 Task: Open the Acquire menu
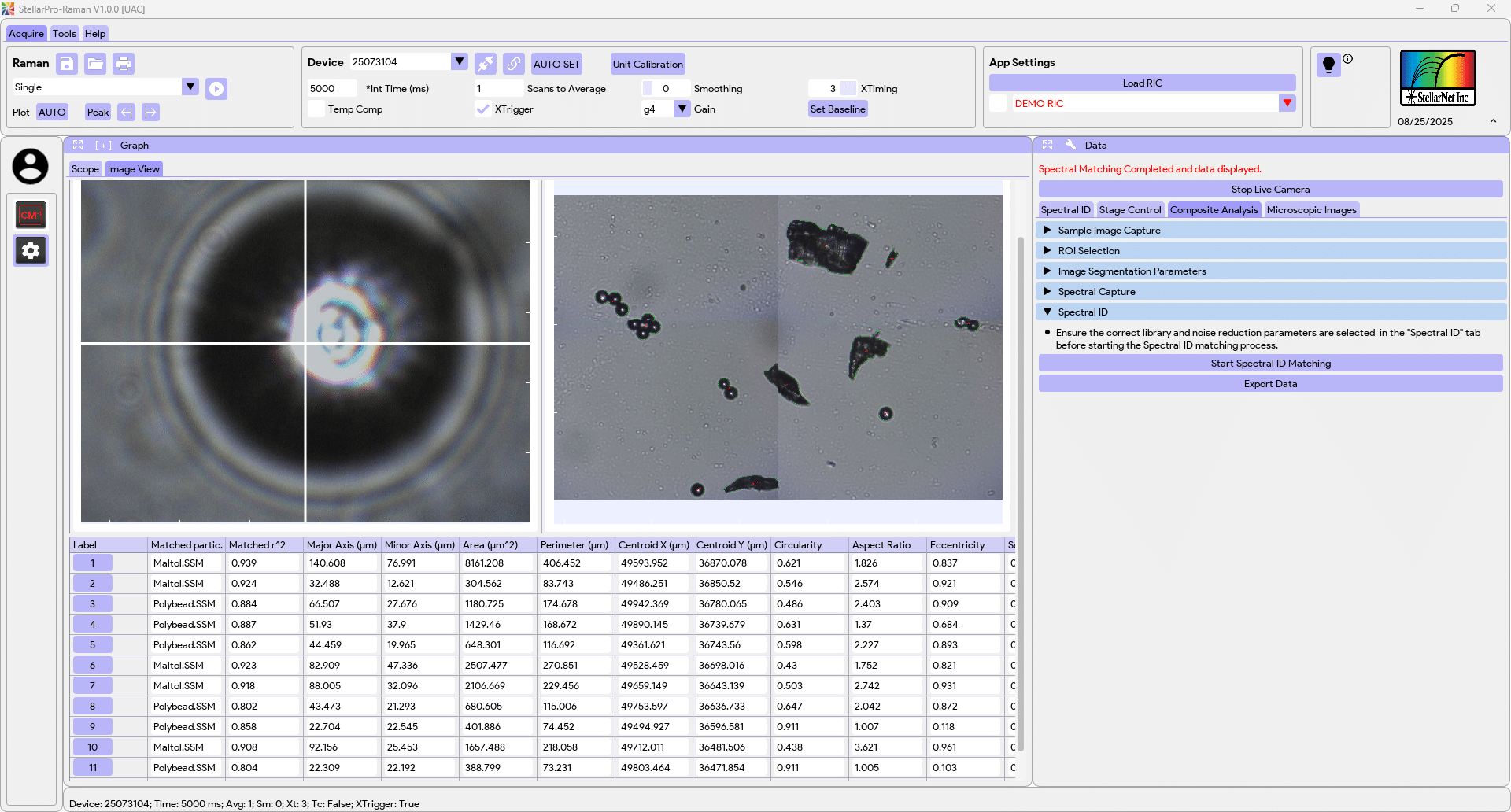[26, 34]
